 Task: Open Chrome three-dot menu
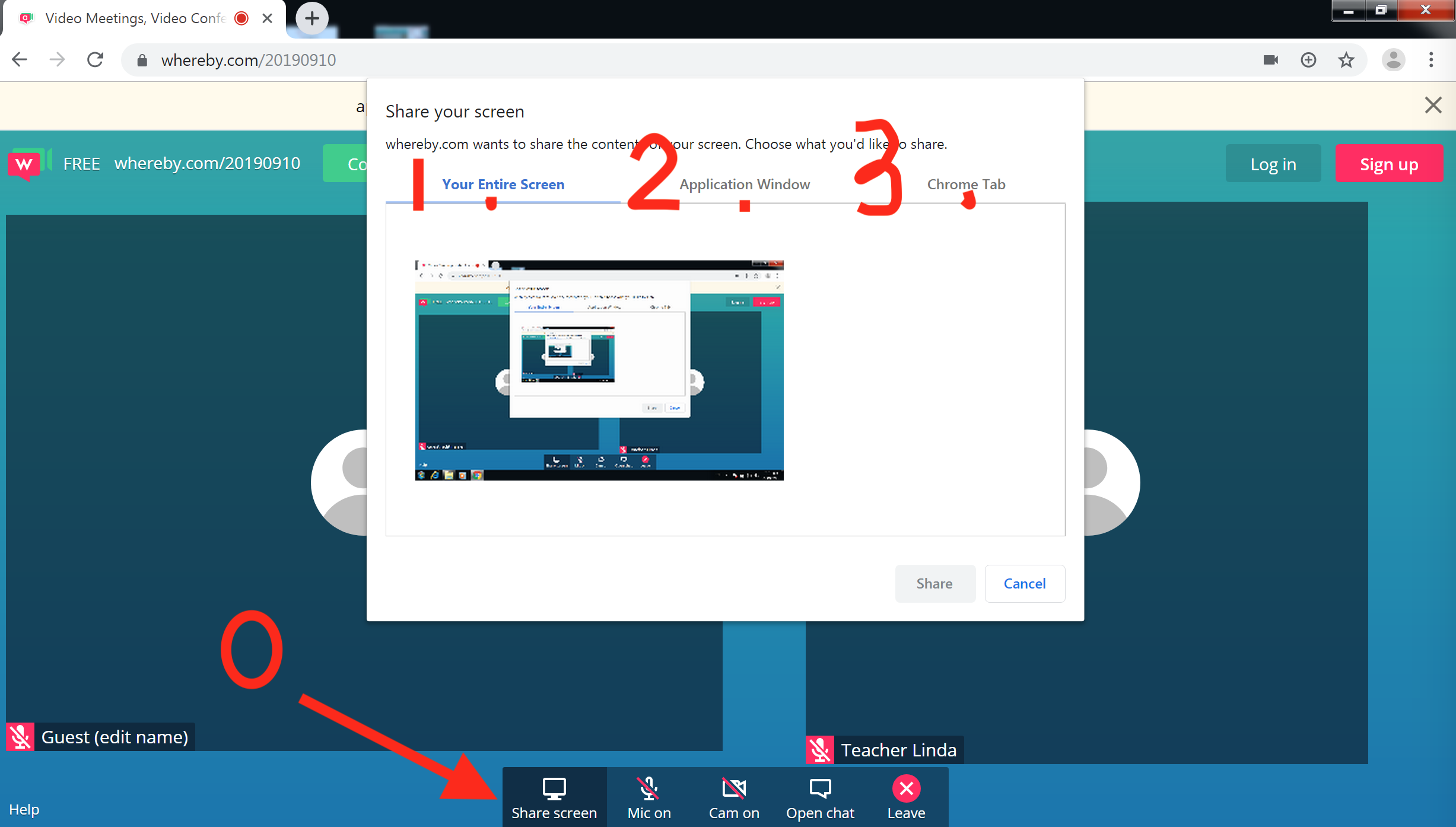1431,60
